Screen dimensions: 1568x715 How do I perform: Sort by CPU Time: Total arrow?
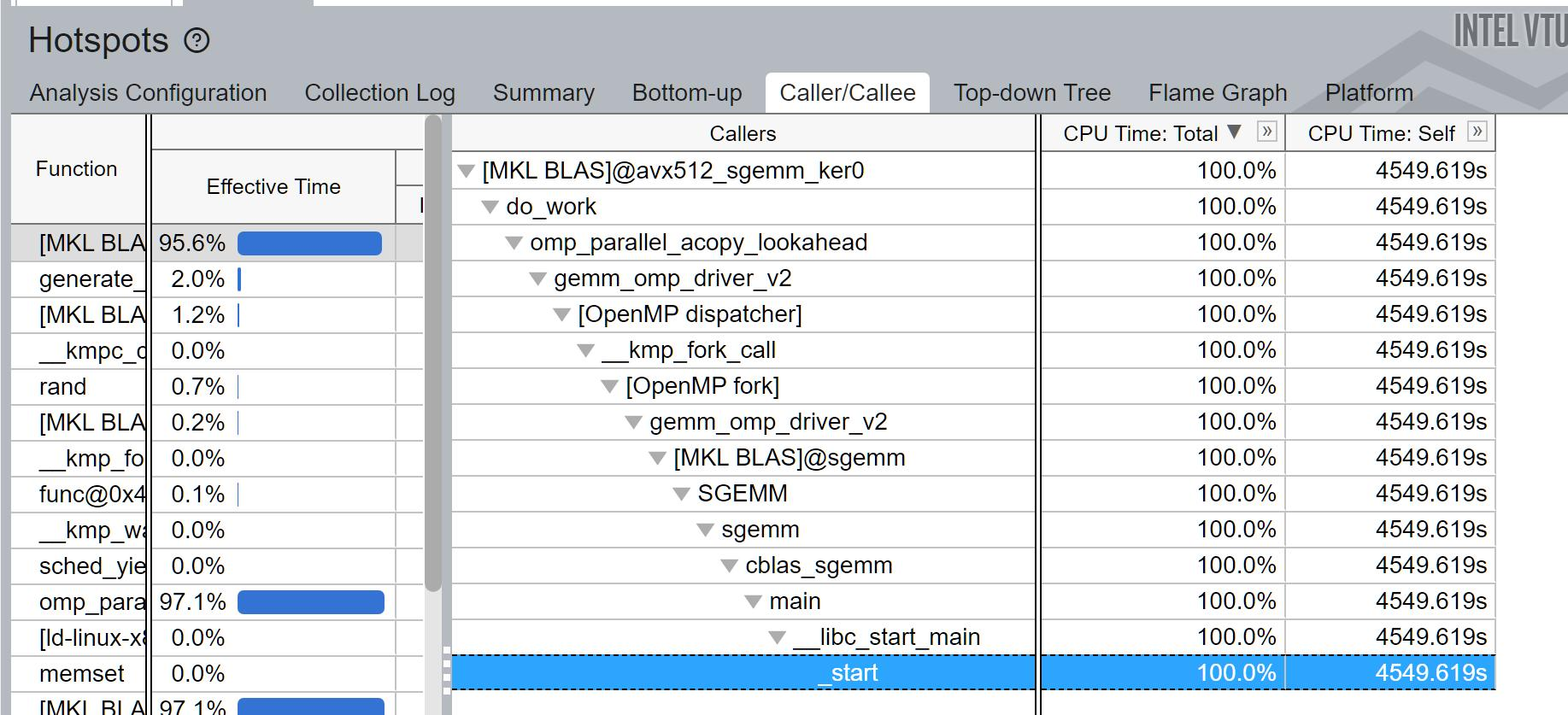click(1234, 132)
